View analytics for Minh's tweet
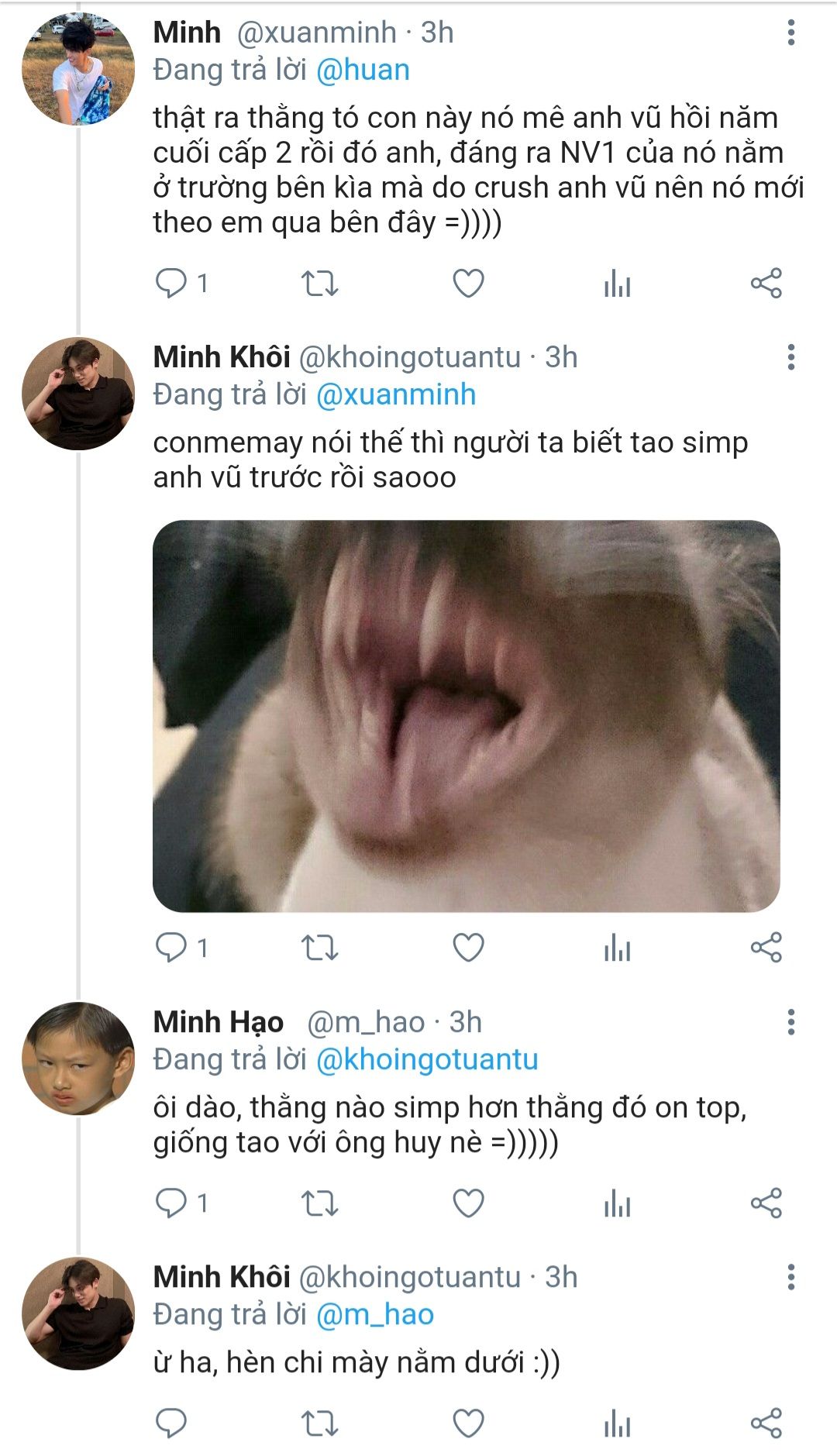Screen dimensions: 837x1456 (x=618, y=284)
